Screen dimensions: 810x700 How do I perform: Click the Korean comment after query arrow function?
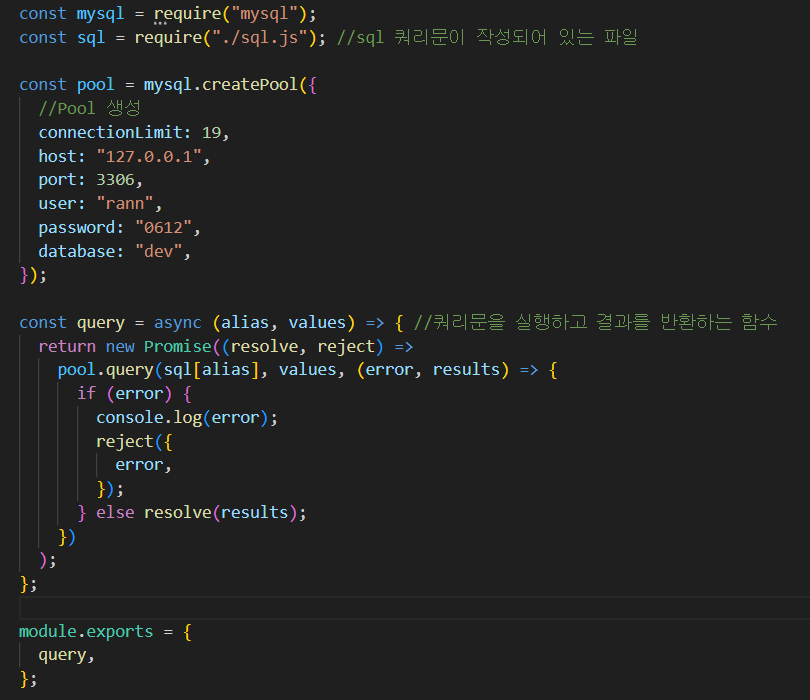pos(595,322)
